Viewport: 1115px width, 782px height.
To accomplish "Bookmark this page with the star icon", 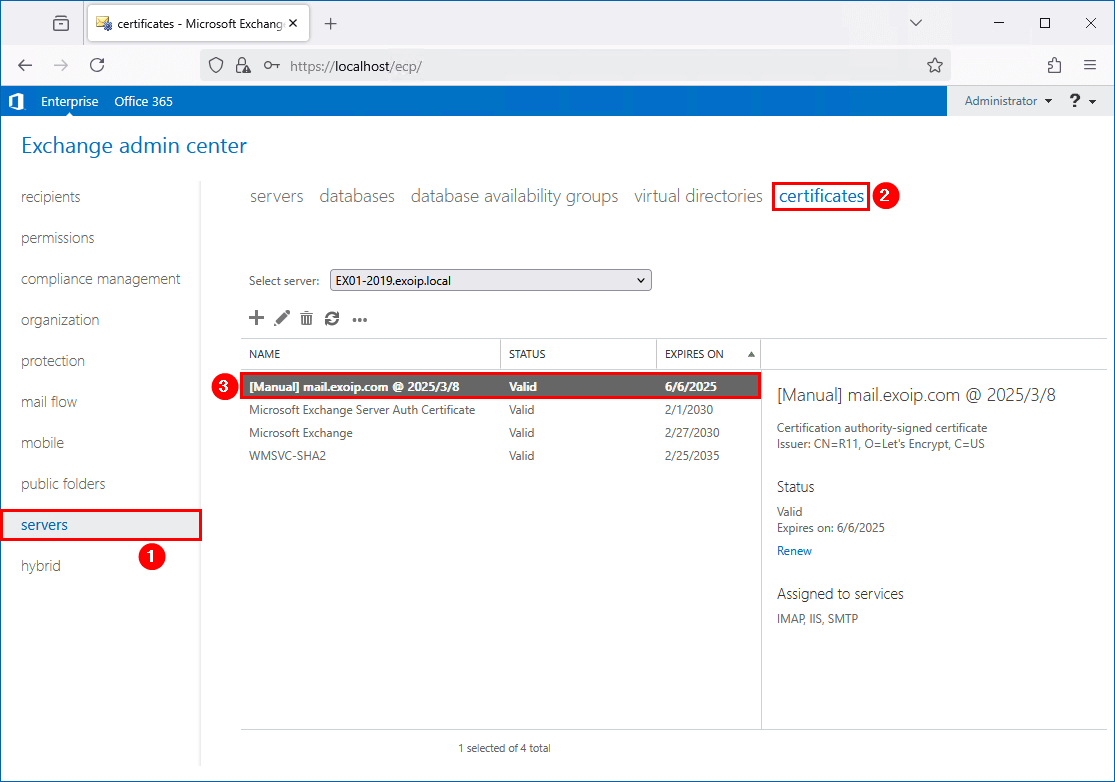I will [935, 65].
